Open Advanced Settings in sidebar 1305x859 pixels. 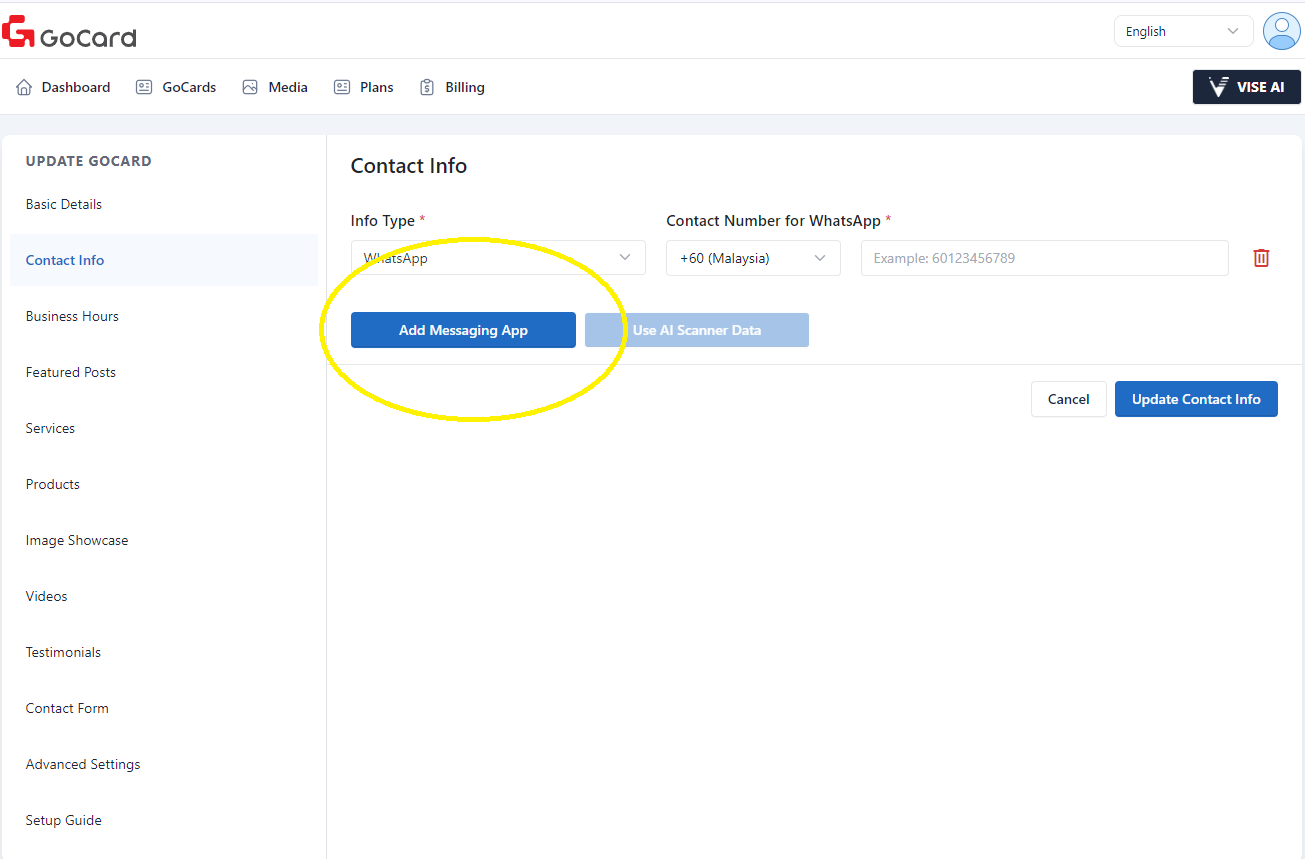[x=83, y=764]
